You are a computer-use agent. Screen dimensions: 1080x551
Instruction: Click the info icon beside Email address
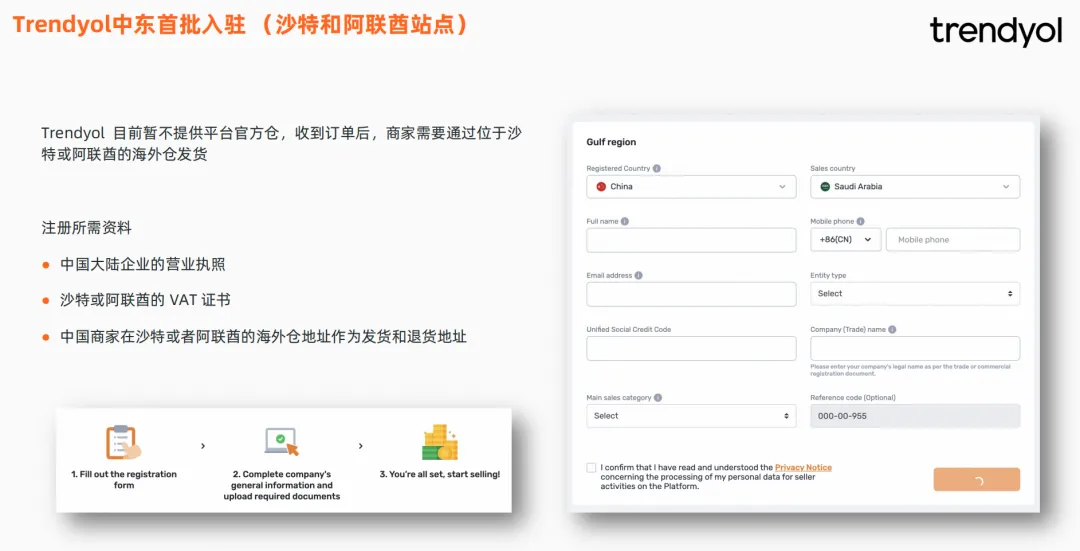(638, 275)
